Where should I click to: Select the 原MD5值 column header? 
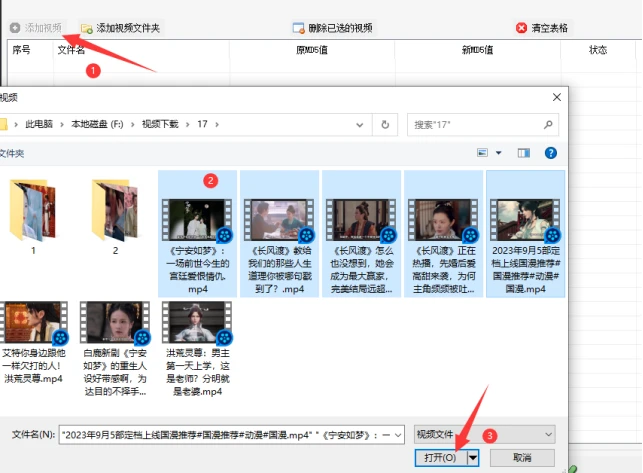pyautogui.click(x=312, y=50)
